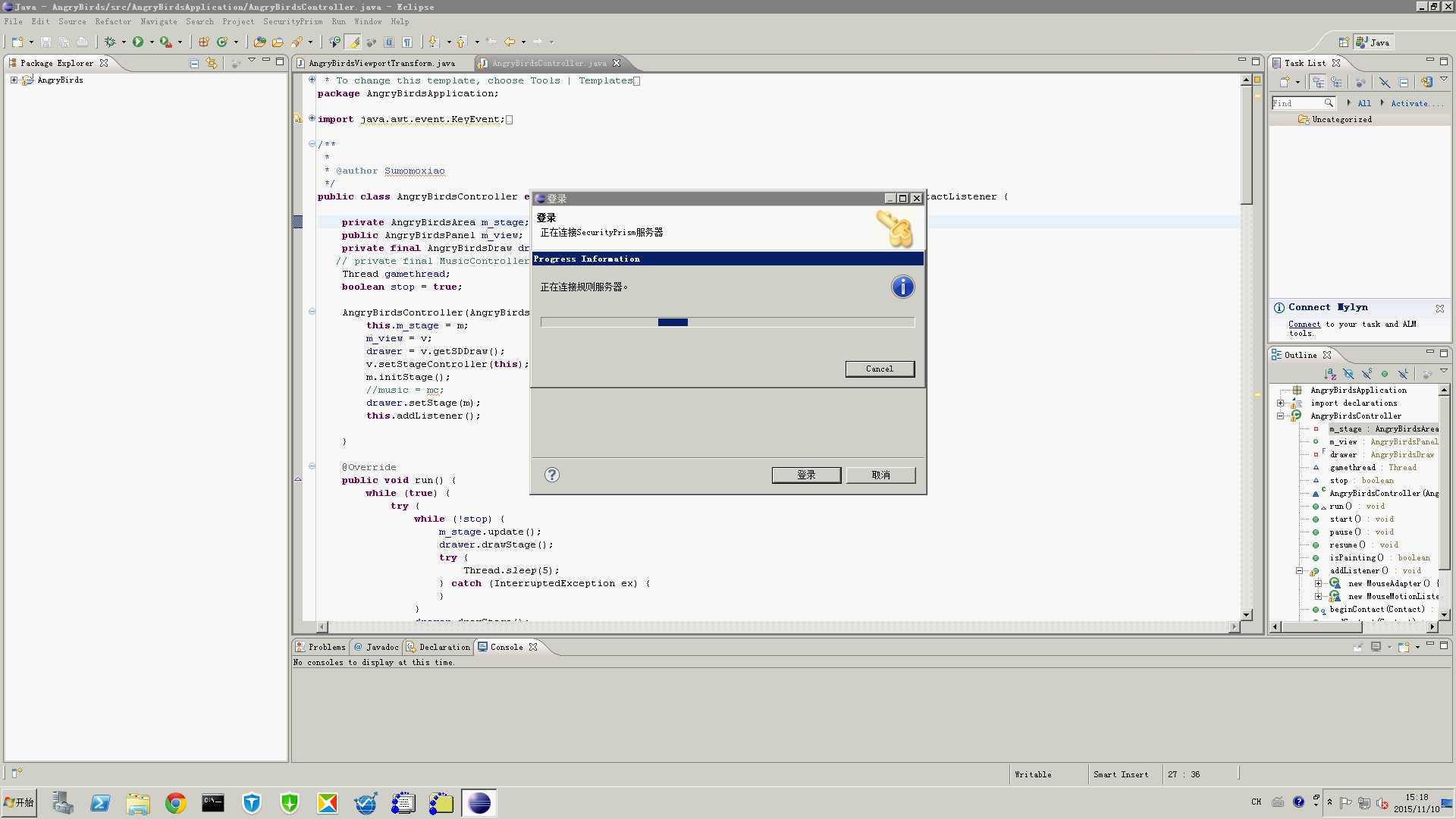Viewport: 1456px width, 819px height.
Task: Click the Debug bug icon in toolbar
Action: (111, 42)
